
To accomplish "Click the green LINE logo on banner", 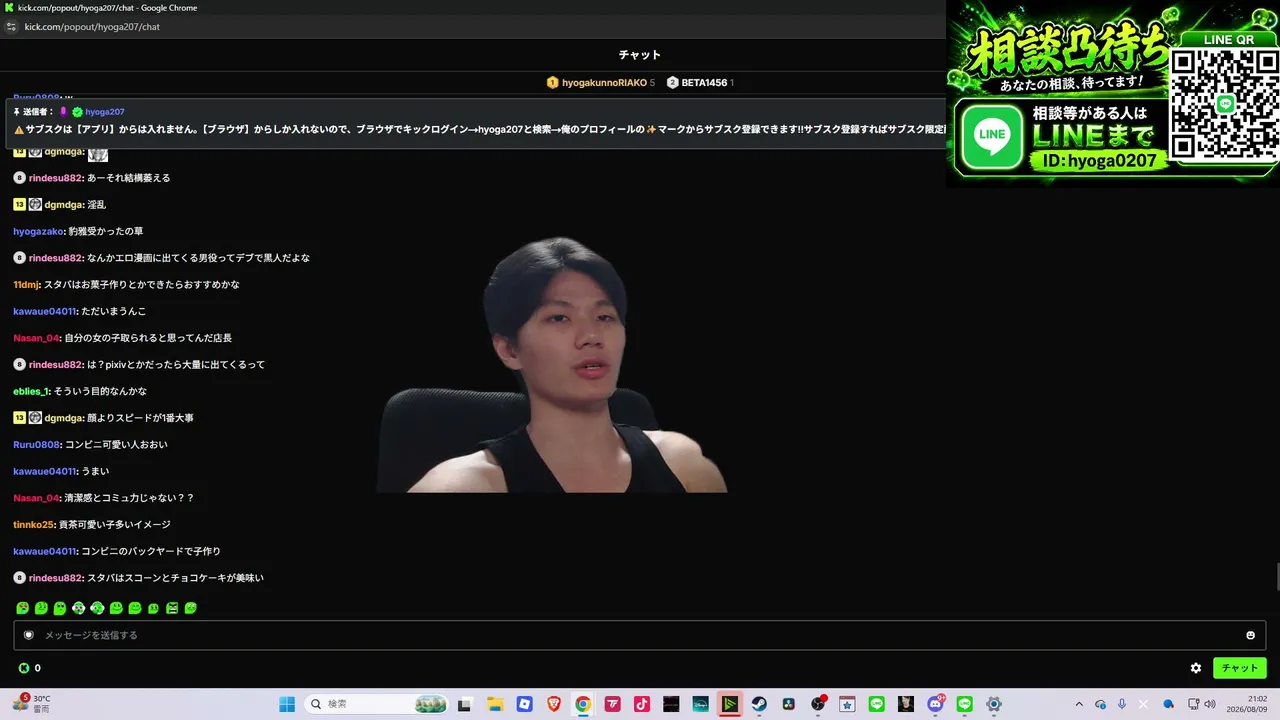I will click(993, 134).
